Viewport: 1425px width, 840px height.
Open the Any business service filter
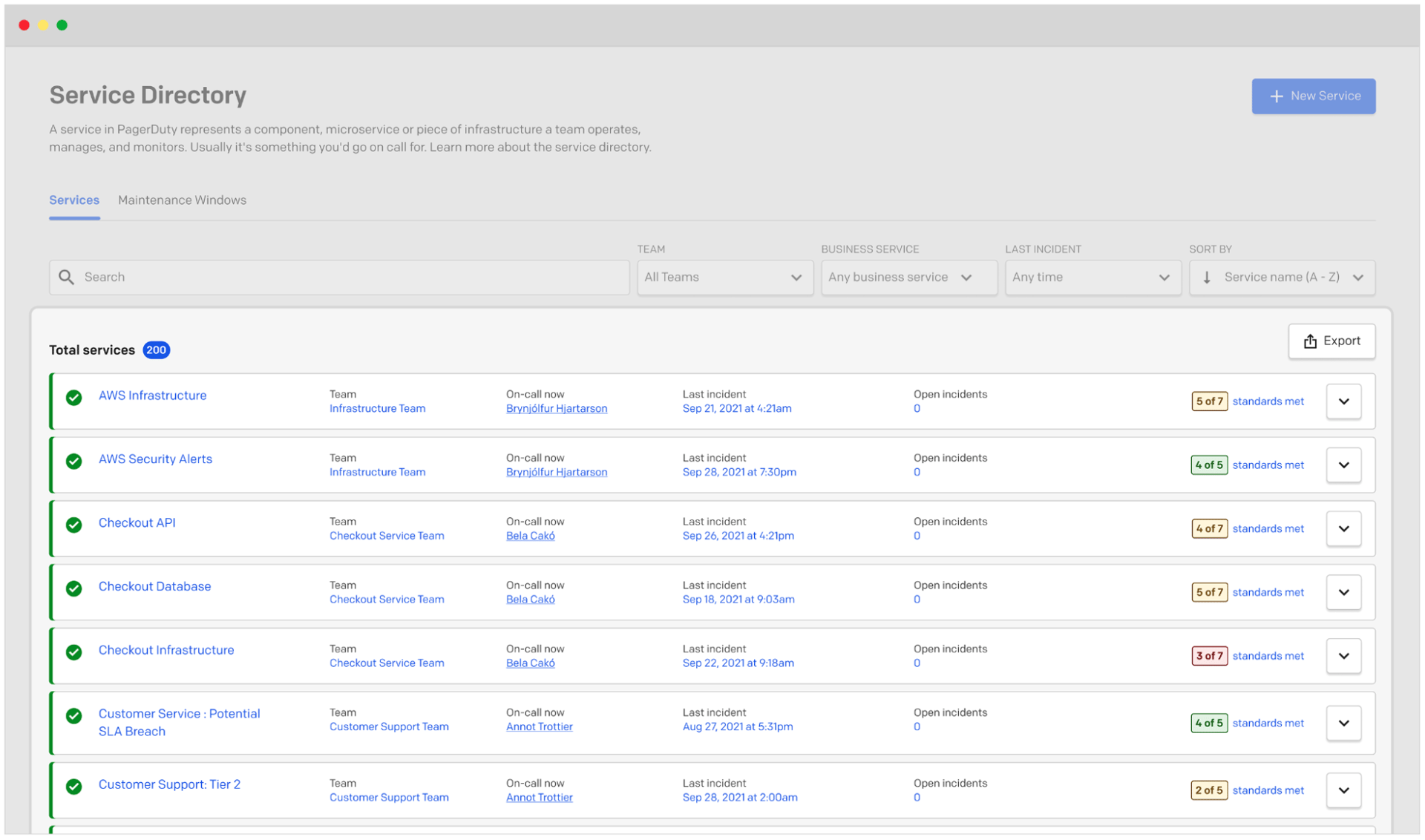[908, 277]
